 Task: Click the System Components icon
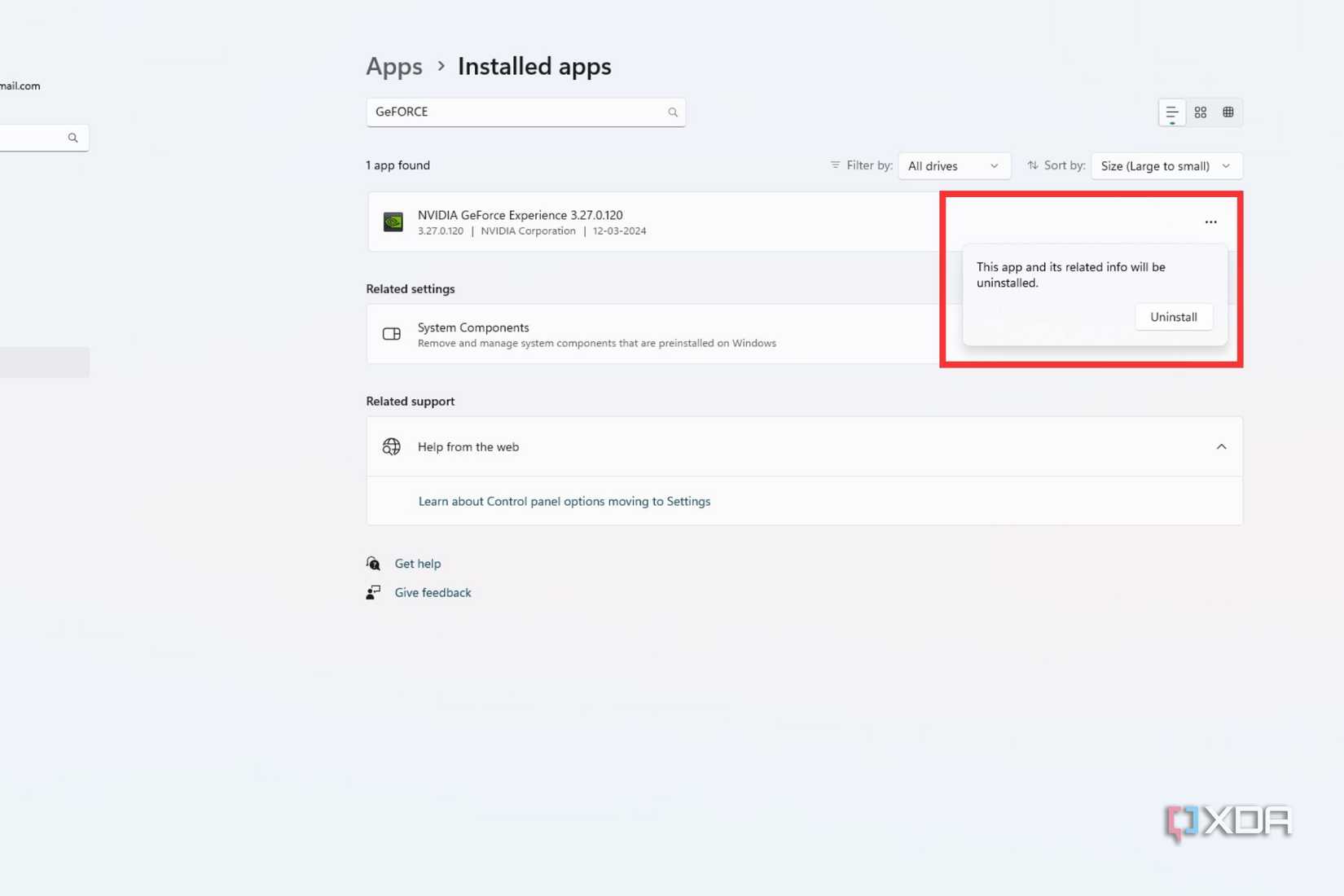(392, 334)
